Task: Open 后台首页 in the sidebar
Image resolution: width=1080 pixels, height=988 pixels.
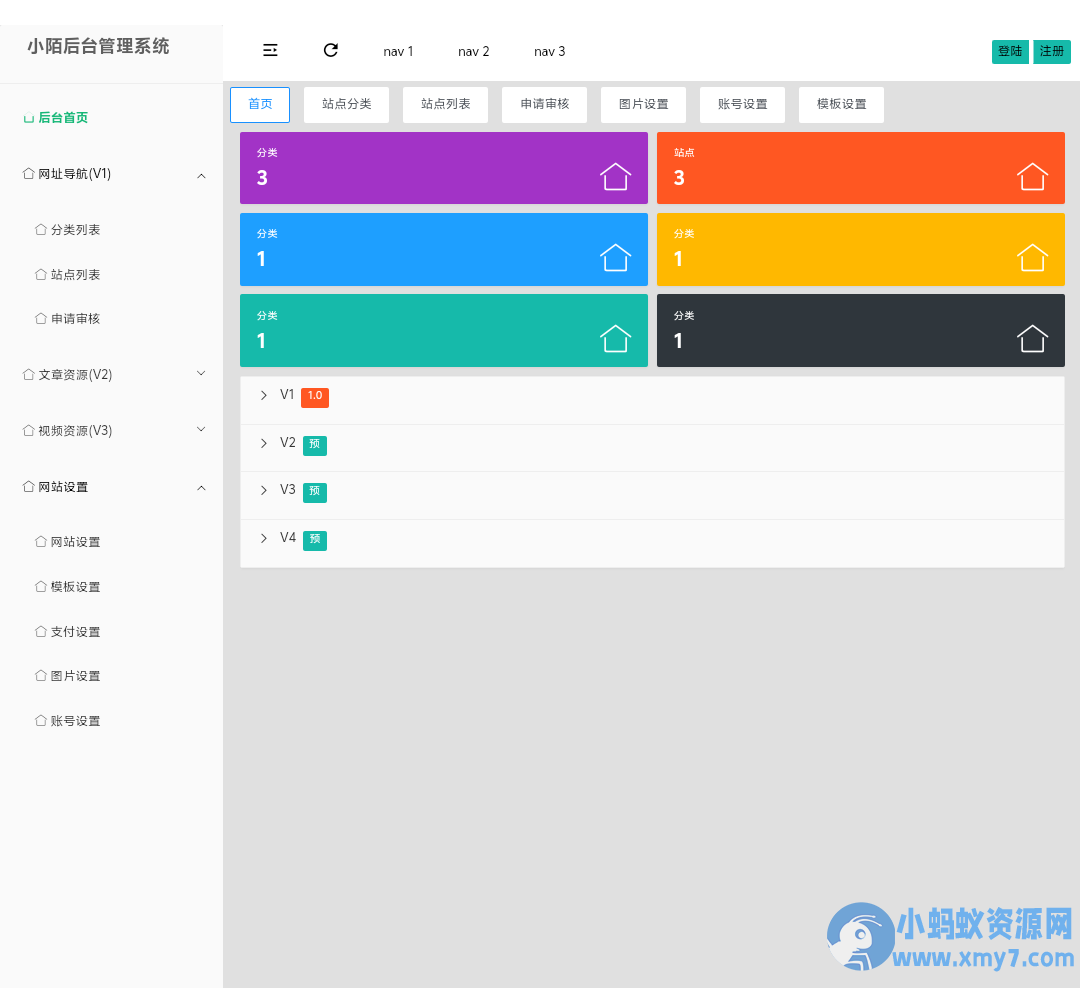Action: click(63, 118)
